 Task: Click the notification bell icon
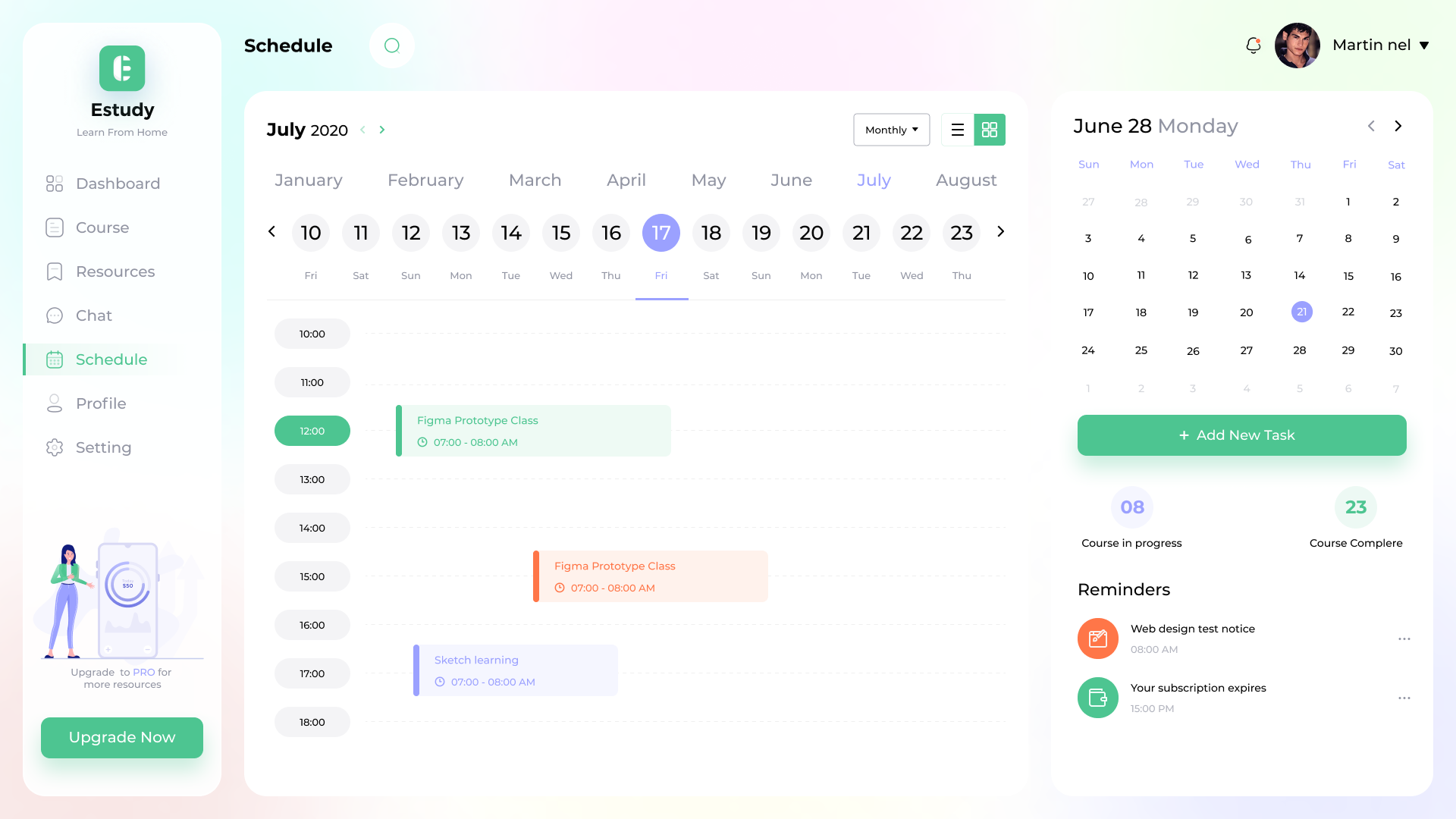pos(1253,45)
